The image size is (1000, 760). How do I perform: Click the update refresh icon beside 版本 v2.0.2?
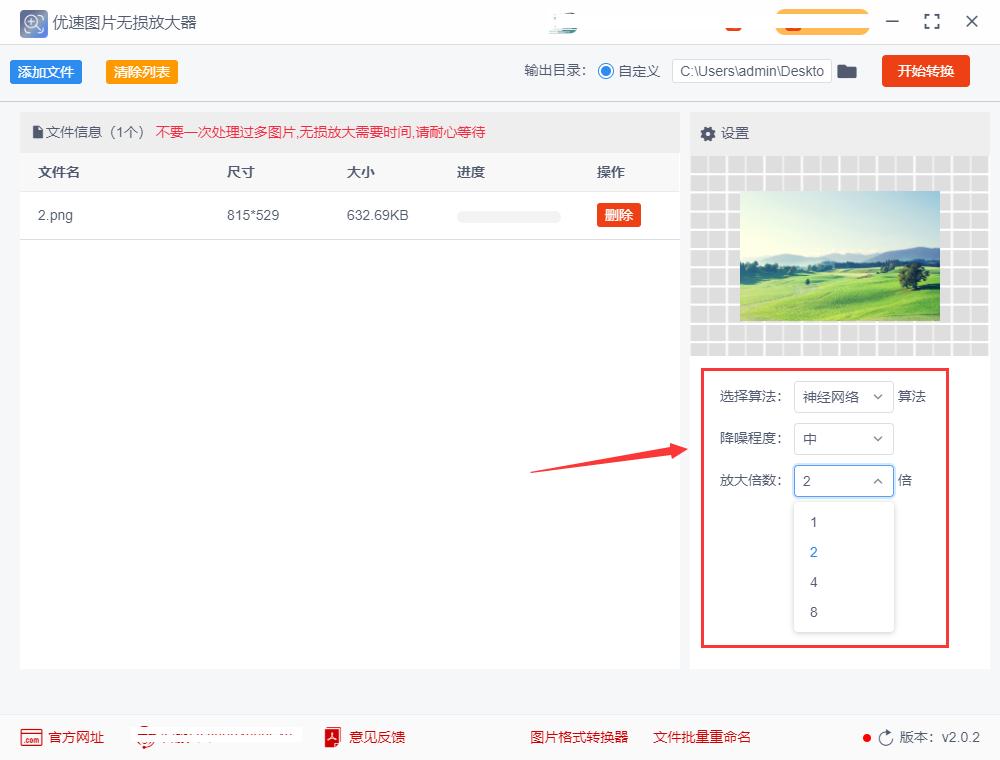pos(886,737)
